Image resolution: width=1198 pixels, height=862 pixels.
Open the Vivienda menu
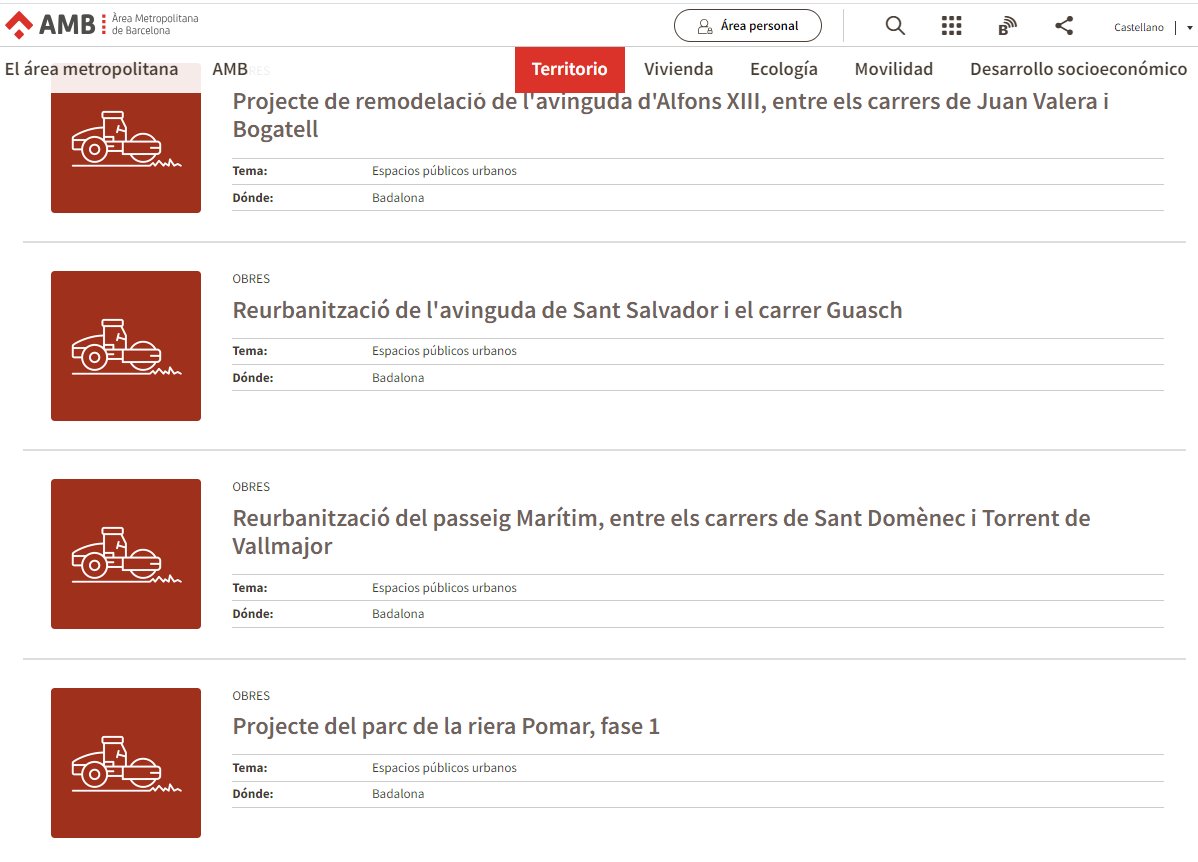(678, 69)
